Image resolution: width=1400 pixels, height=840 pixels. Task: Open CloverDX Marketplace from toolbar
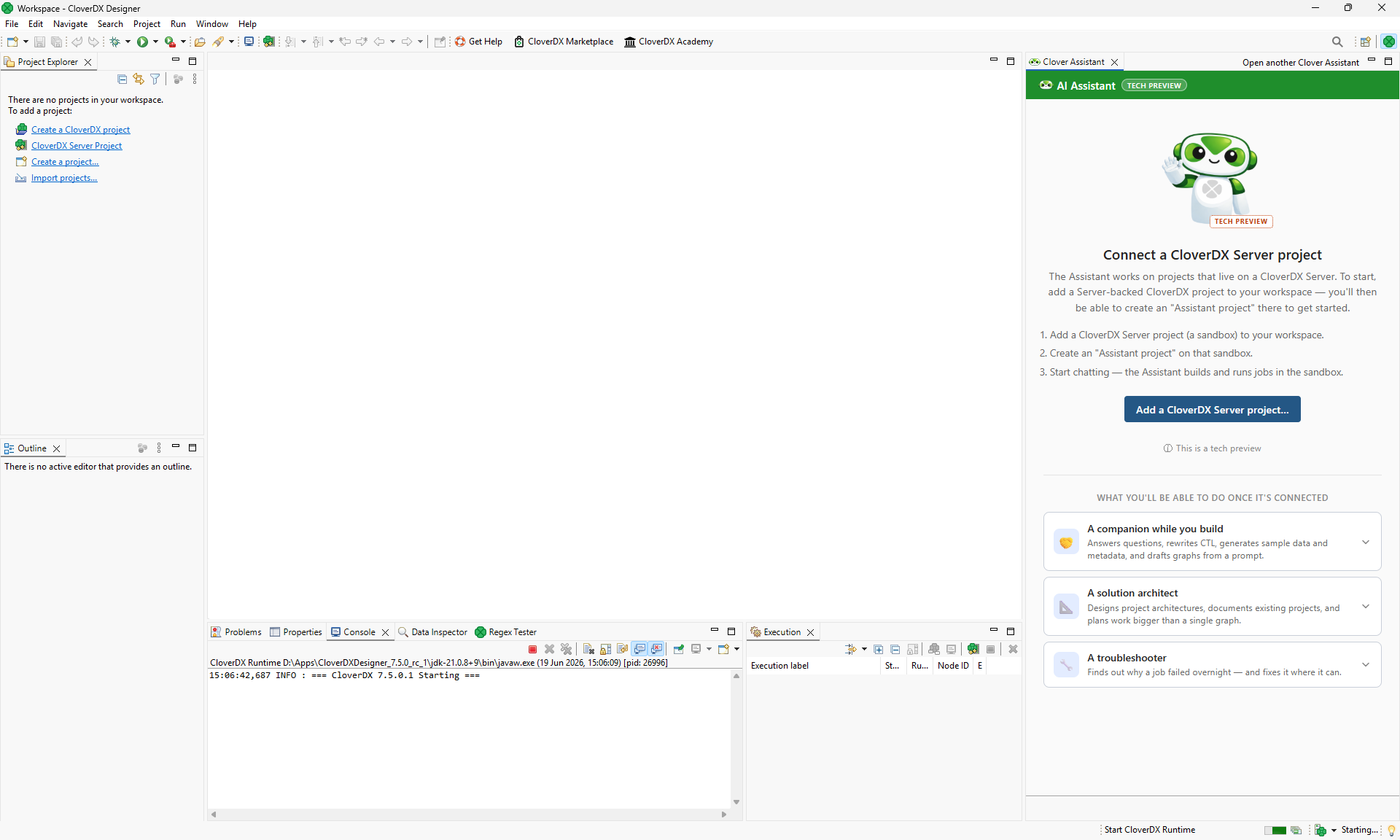pos(564,42)
